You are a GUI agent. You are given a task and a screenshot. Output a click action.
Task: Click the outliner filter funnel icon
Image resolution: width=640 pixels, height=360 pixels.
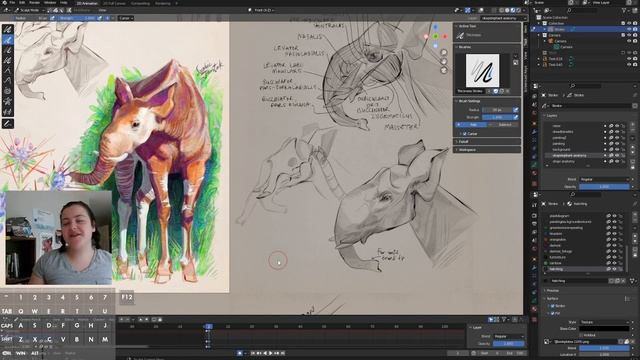(624, 10)
